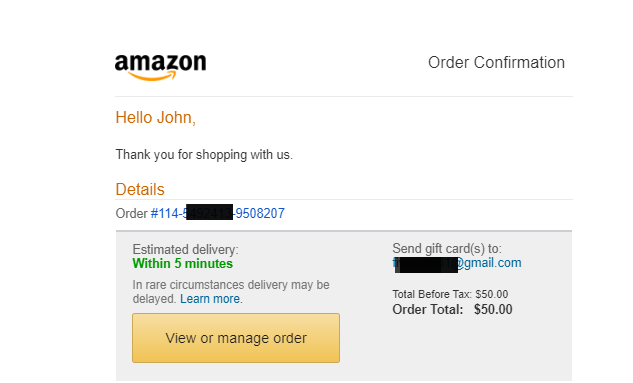Click the gmail.com recipient email link
The image size is (633, 383).
[457, 263]
